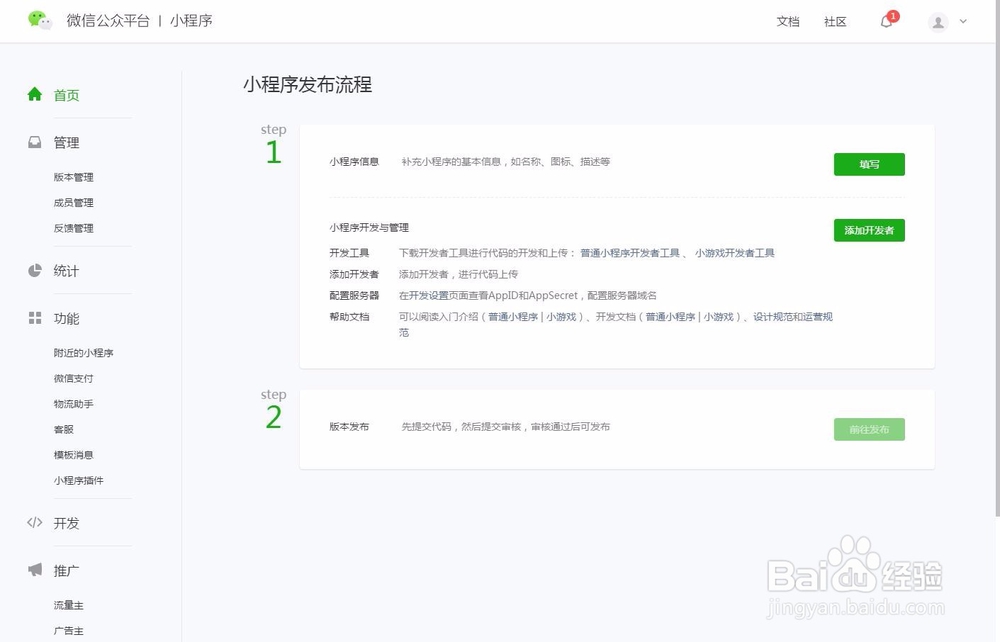The width and height of the screenshot is (1000, 642).
Task: Click the grid icon beside 功能
Action: point(35,318)
